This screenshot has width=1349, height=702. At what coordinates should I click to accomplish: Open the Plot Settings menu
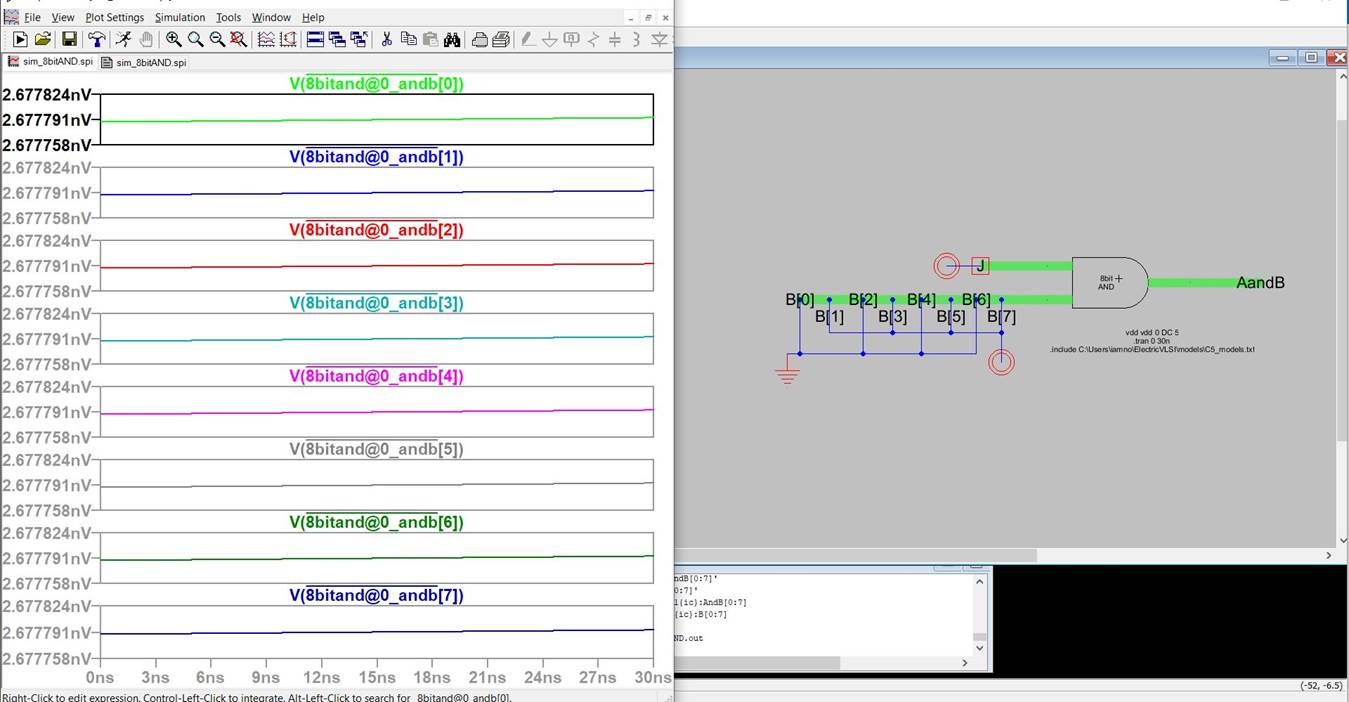click(115, 17)
